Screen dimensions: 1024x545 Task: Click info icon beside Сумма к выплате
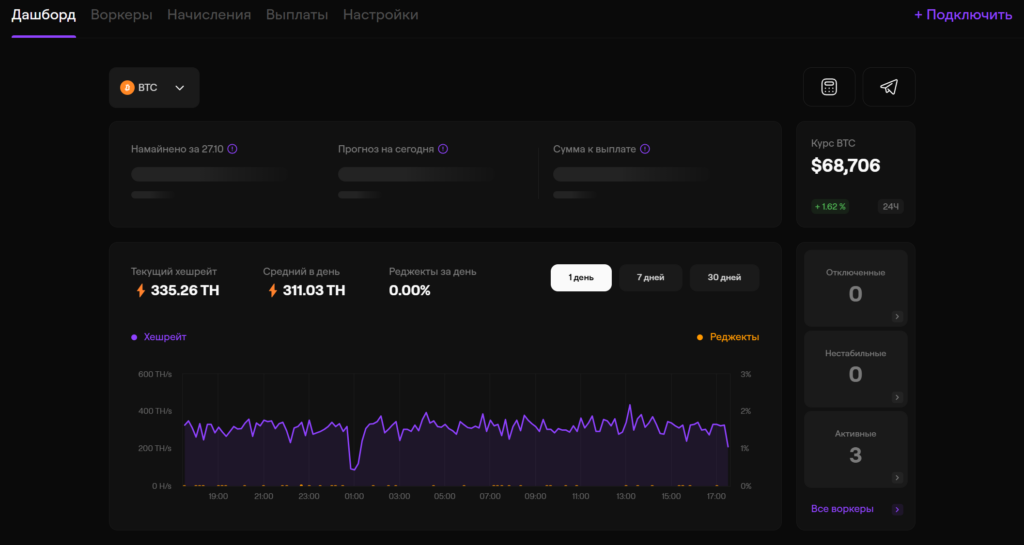(x=645, y=149)
